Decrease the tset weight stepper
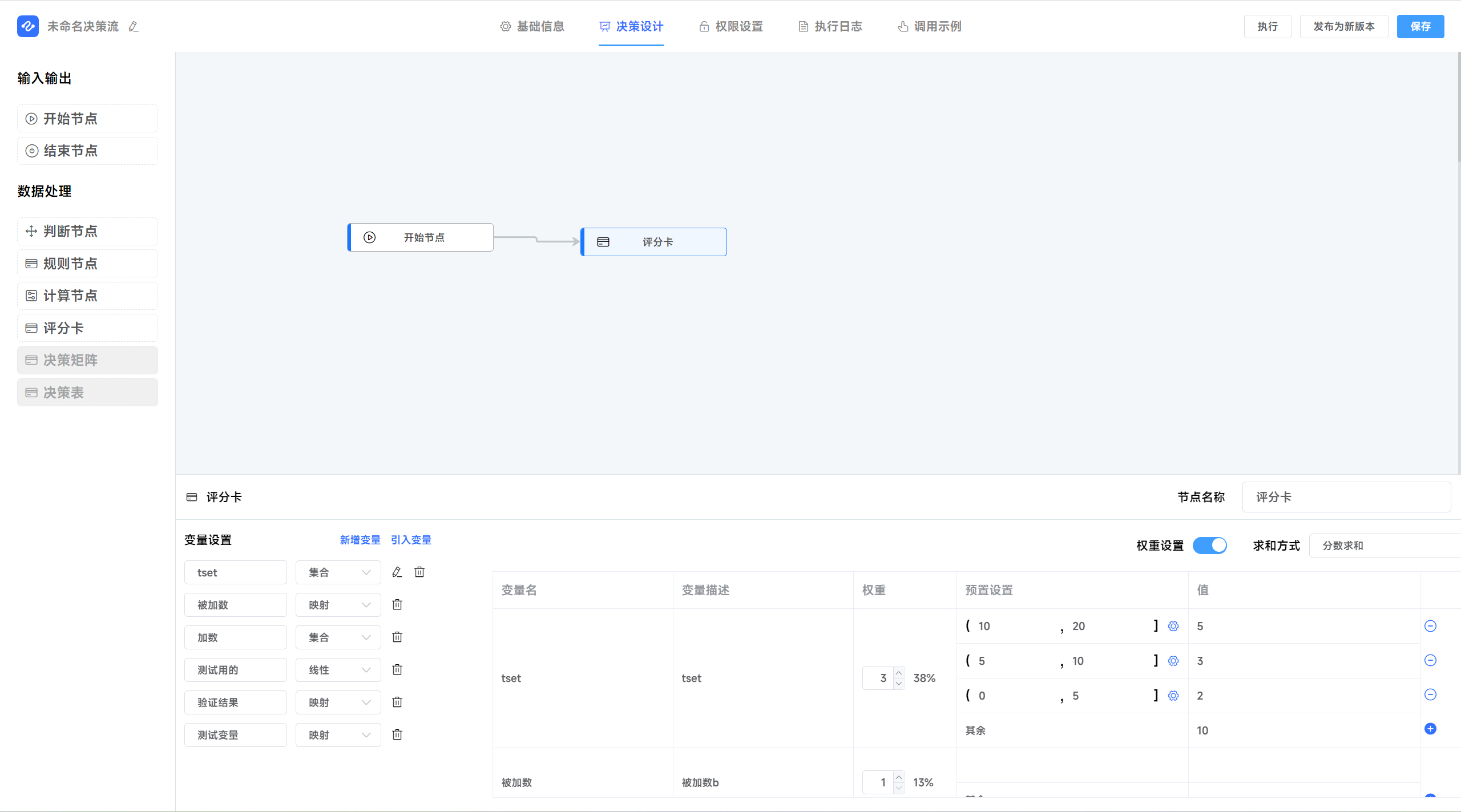Image resolution: width=1461 pixels, height=812 pixels. (899, 684)
